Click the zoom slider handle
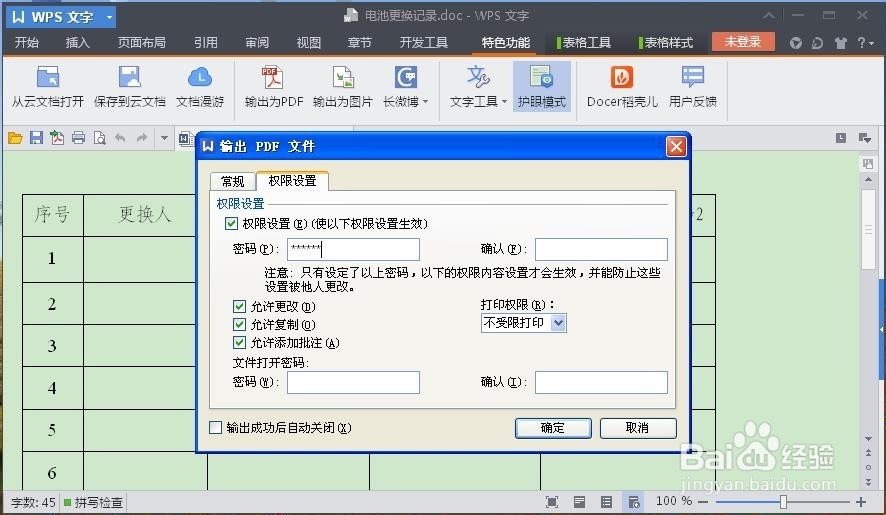886x515 pixels. tap(783, 501)
